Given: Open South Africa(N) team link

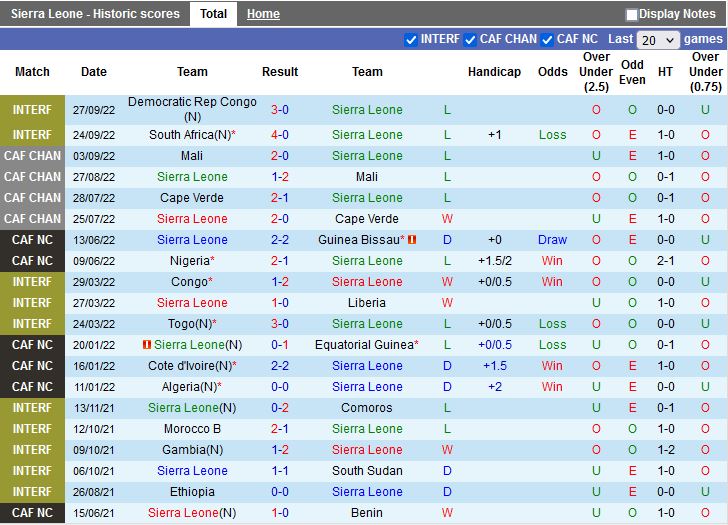Looking at the screenshot, I should 190,135.
